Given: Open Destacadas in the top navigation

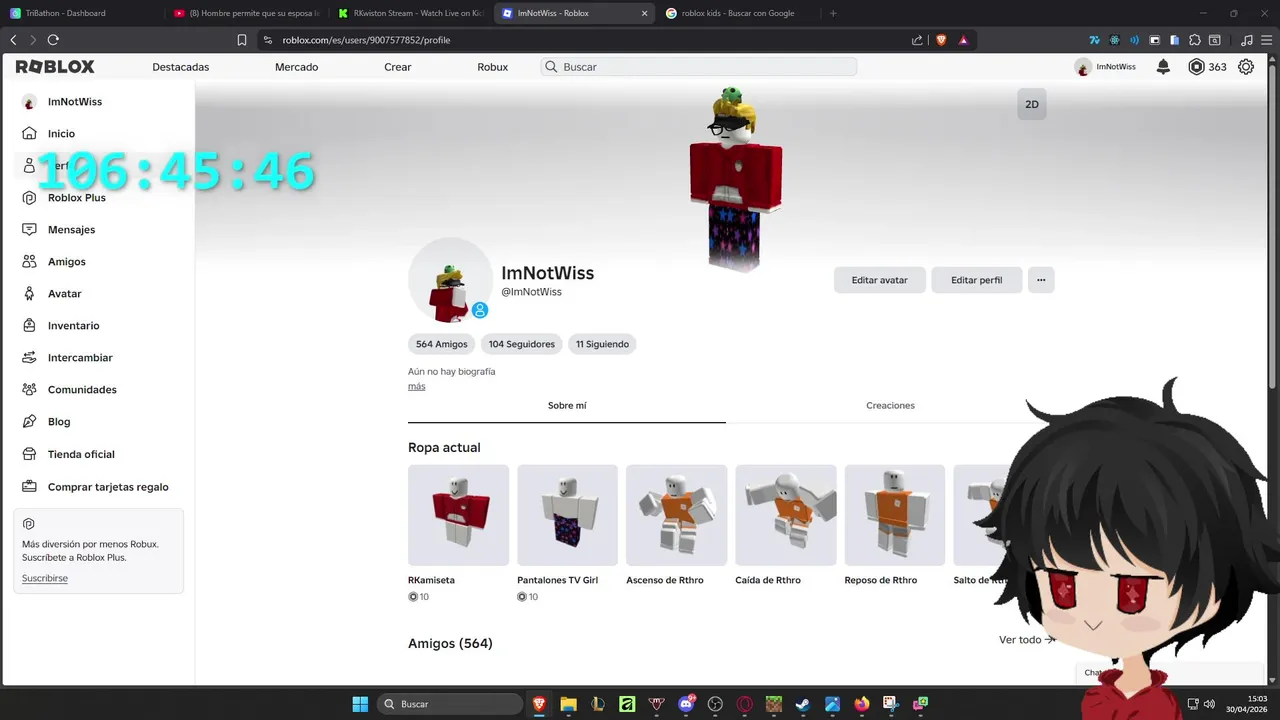Looking at the screenshot, I should (x=181, y=67).
